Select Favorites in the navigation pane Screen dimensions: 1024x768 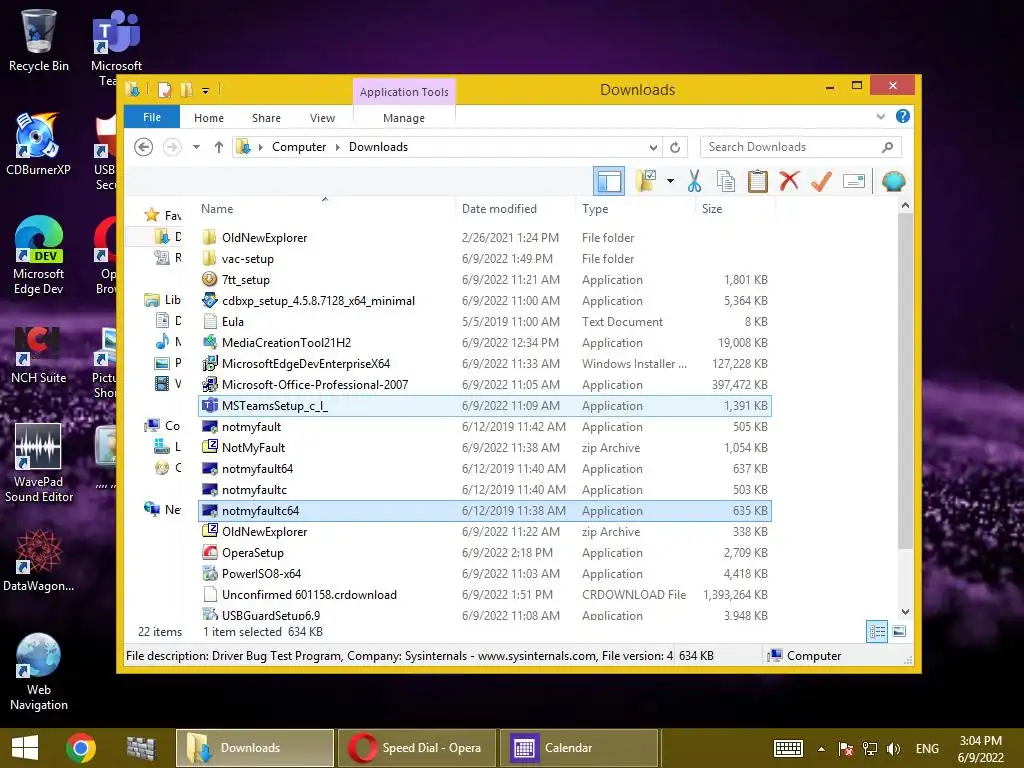pos(163,215)
